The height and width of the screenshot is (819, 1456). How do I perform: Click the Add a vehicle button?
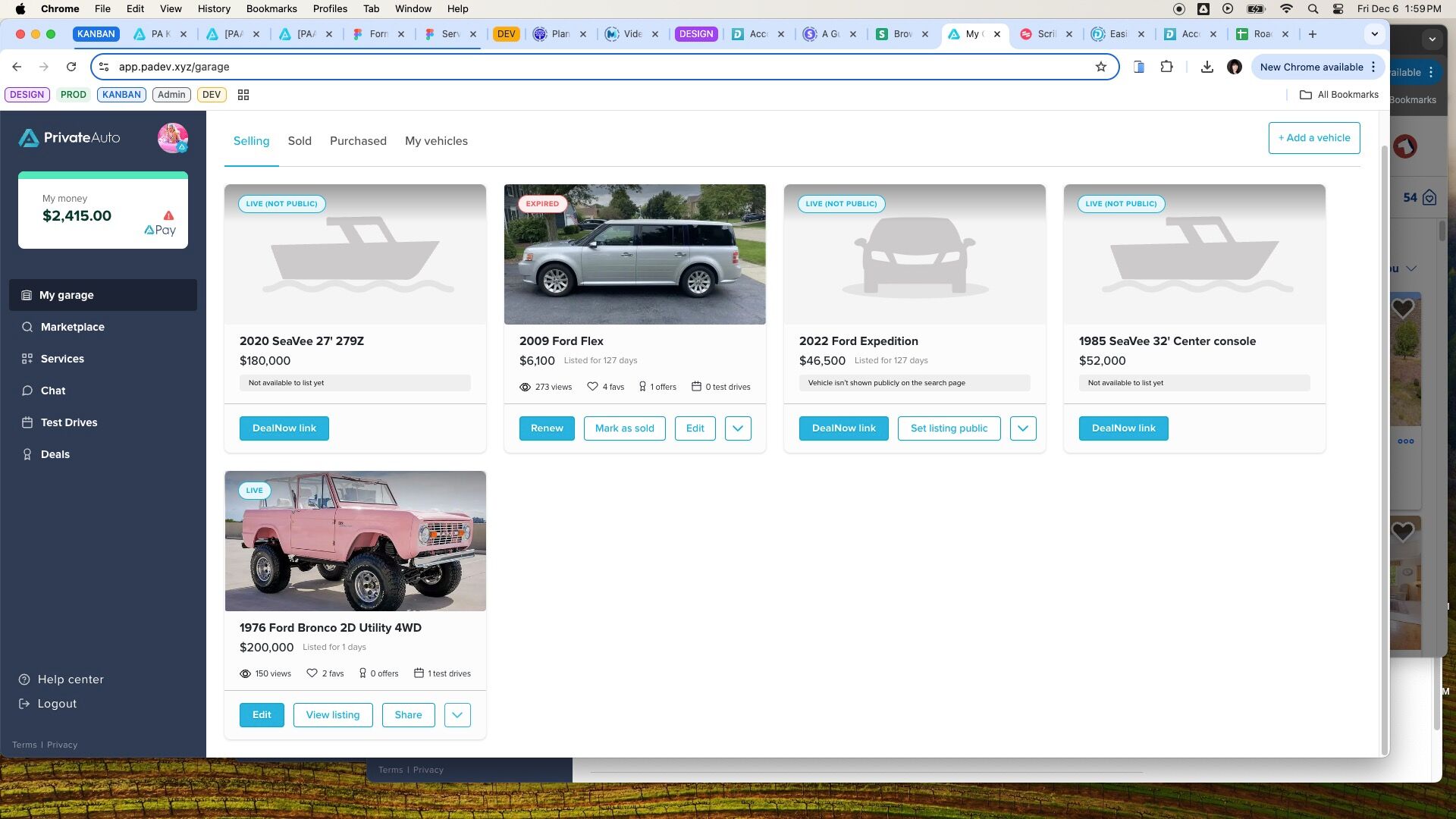[x=1314, y=138]
